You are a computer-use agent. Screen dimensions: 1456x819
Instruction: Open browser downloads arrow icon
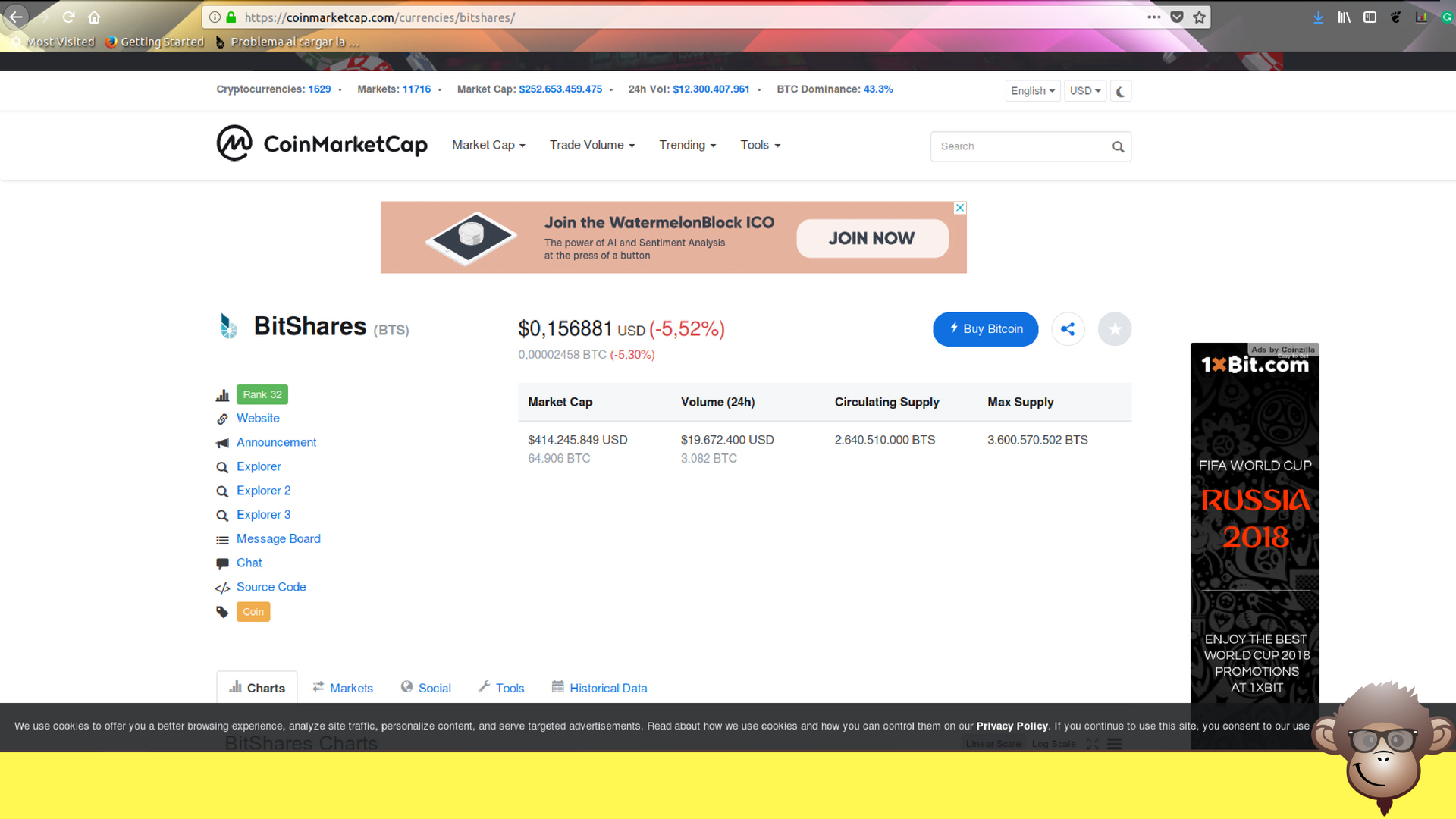(1318, 17)
